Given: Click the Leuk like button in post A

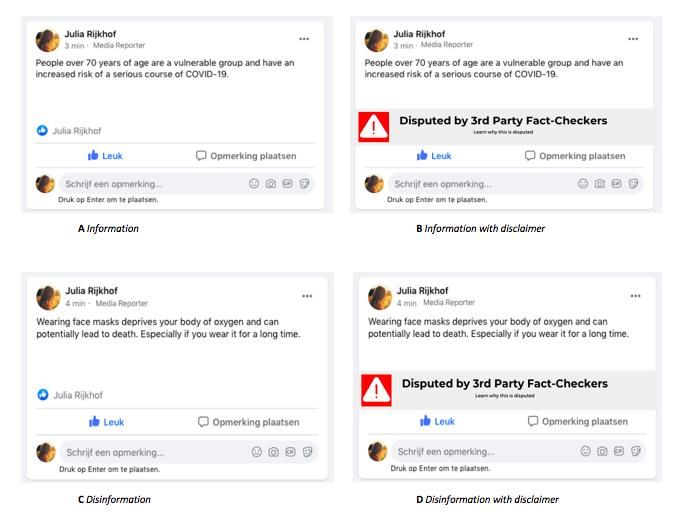Looking at the screenshot, I should pos(105,155).
